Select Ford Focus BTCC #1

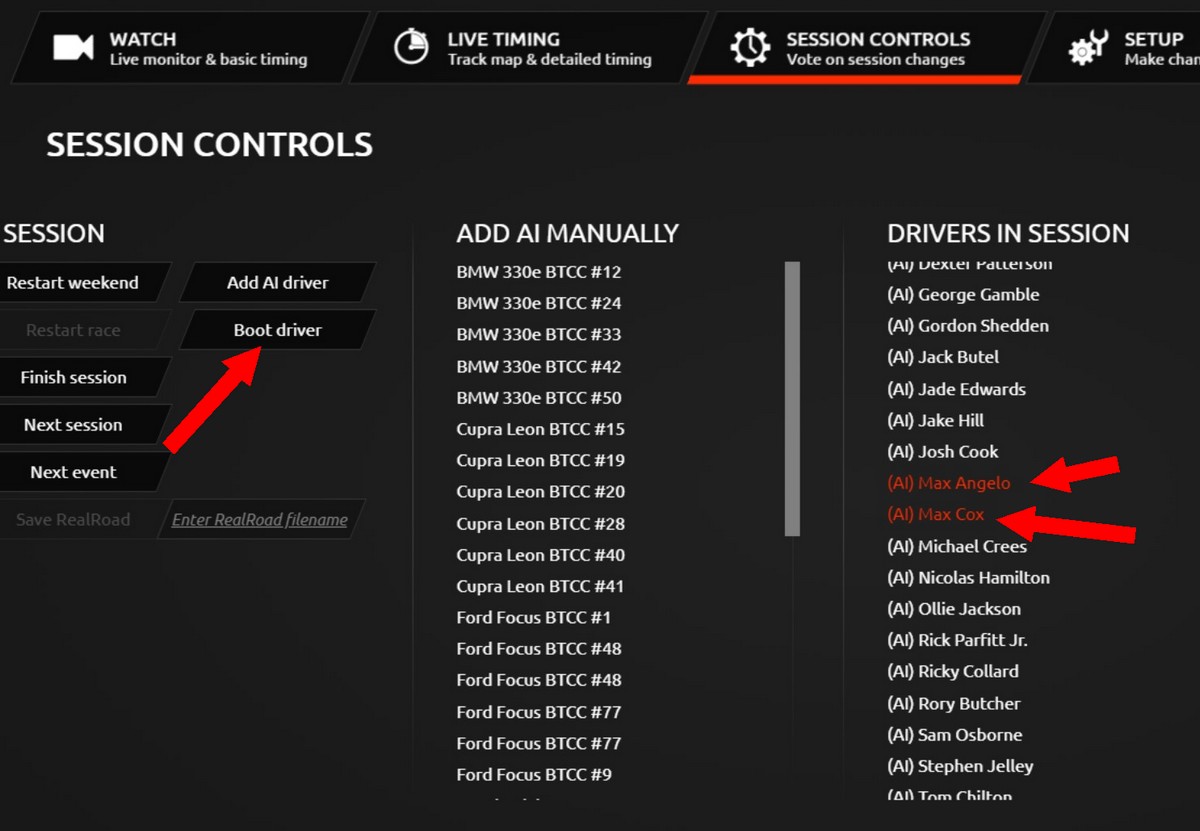pyautogui.click(x=534, y=617)
